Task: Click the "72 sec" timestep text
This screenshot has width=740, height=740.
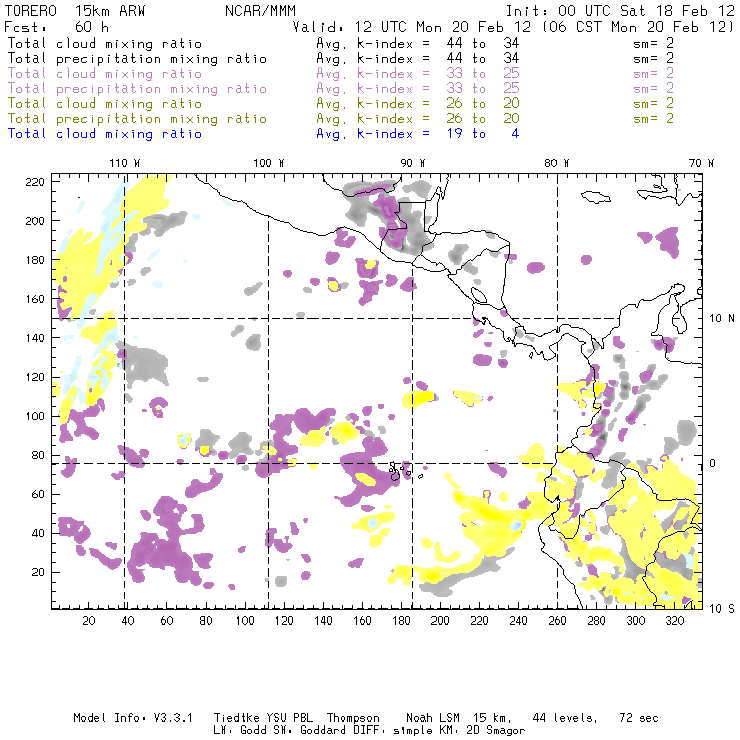Action: click(639, 718)
